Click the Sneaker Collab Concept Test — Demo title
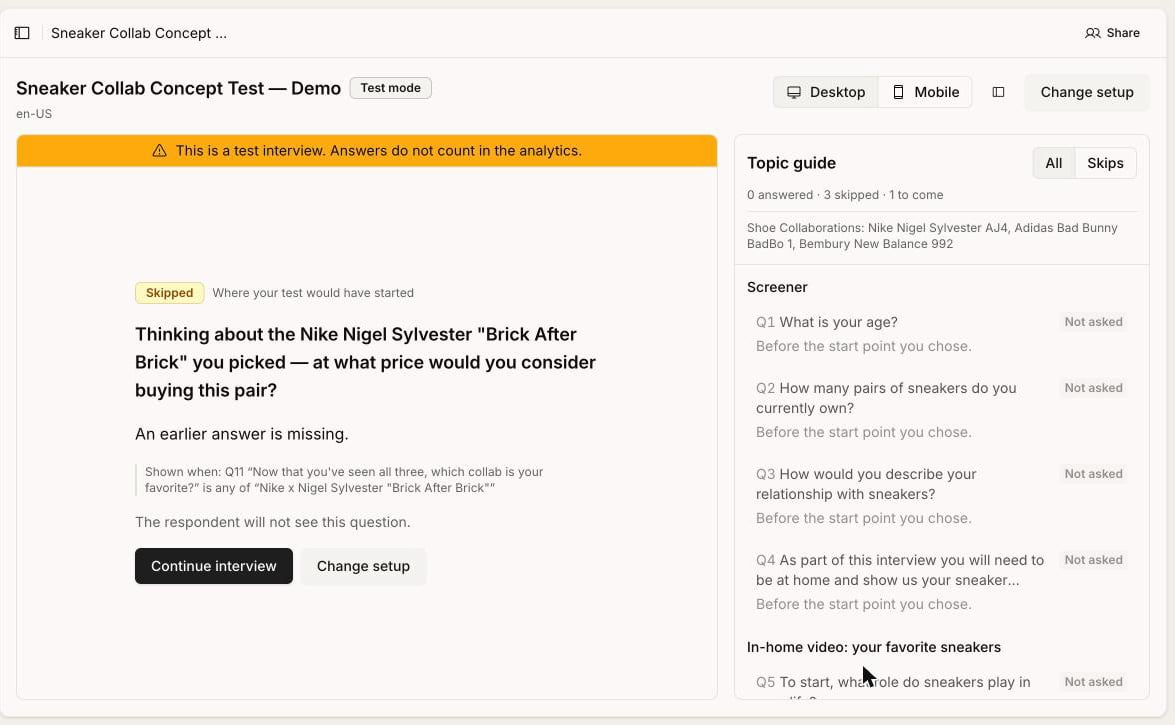The width and height of the screenshot is (1175, 725). [178, 88]
